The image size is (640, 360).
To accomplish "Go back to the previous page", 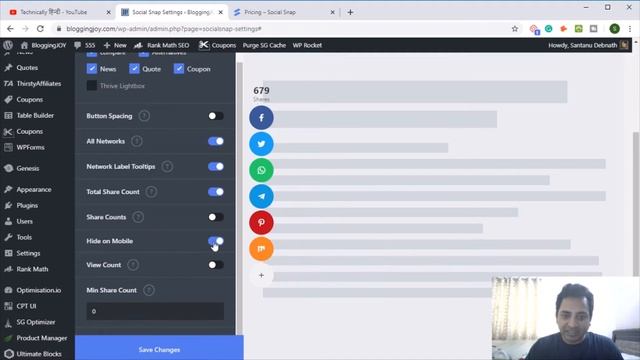I will tap(10, 29).
